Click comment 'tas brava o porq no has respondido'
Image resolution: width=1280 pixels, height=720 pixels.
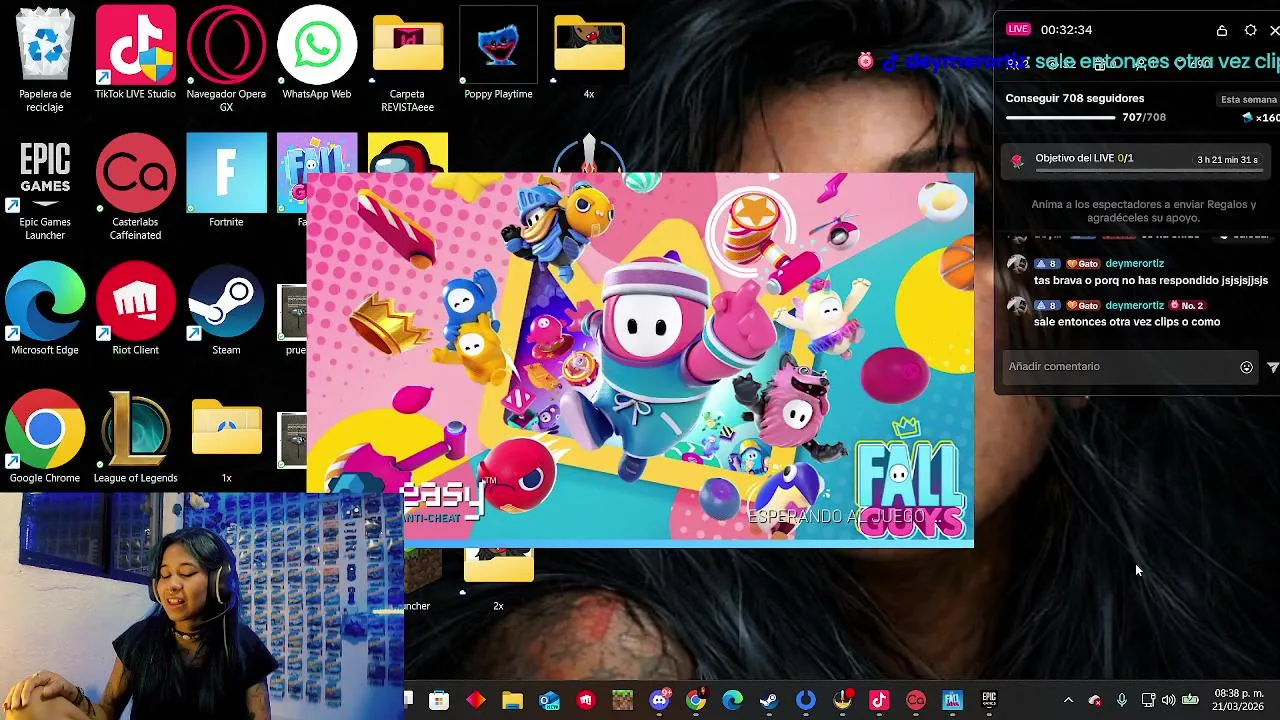click(1151, 281)
